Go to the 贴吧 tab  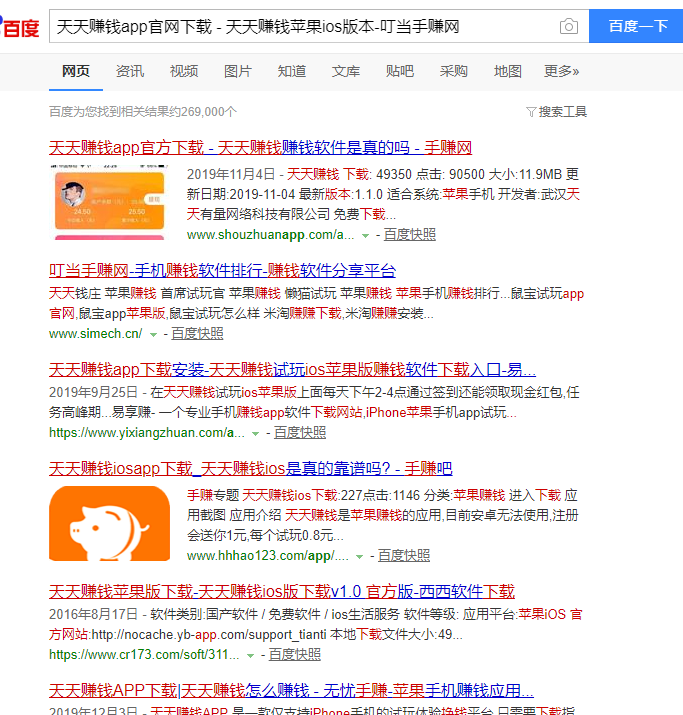399,71
